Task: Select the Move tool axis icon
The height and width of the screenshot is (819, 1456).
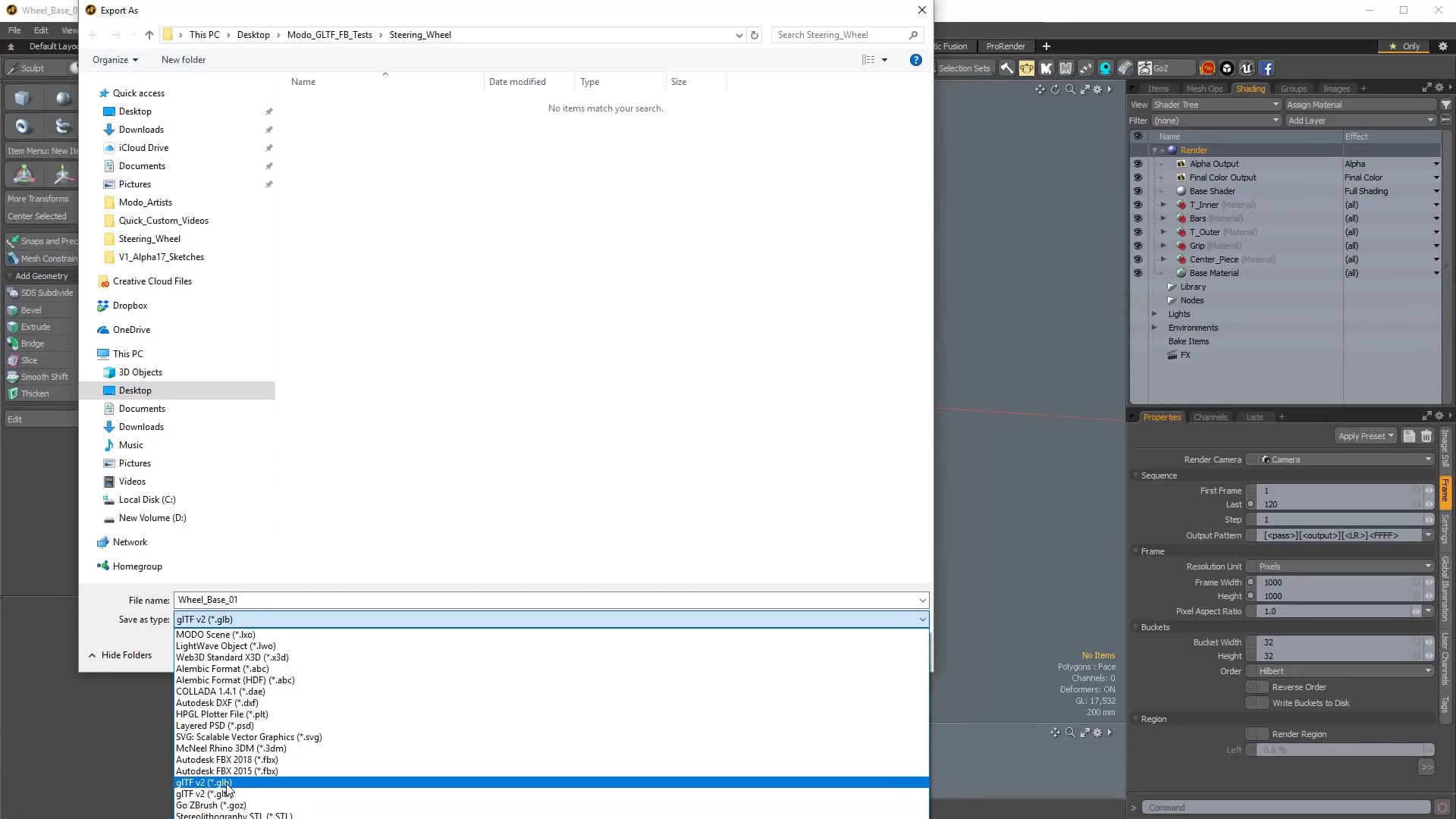Action: [62, 174]
